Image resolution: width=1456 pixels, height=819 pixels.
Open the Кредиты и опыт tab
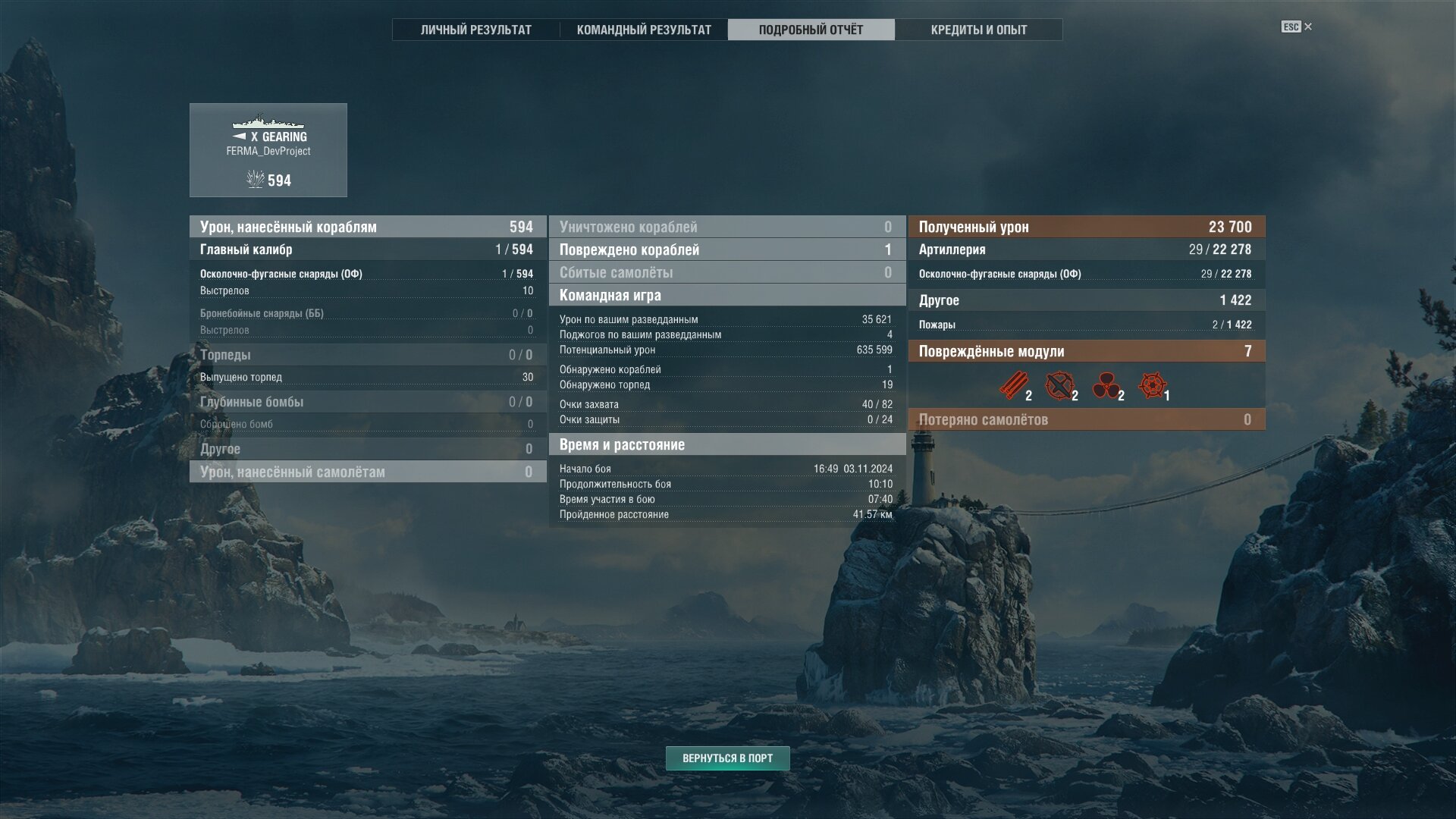pyautogui.click(x=979, y=30)
